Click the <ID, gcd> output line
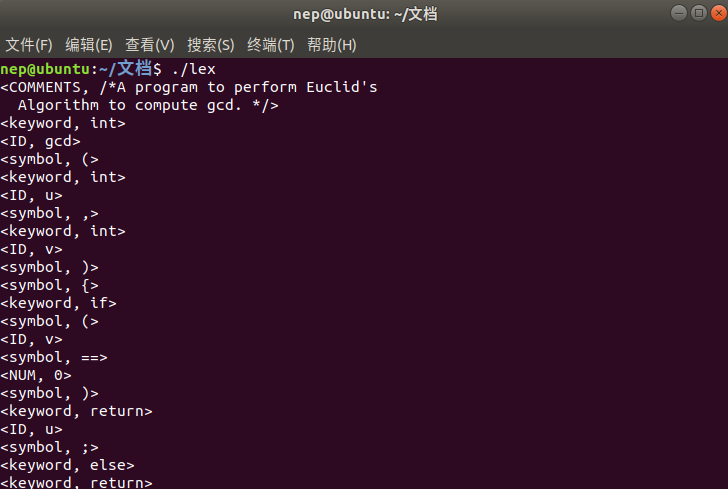This screenshot has height=489, width=728. click(x=40, y=141)
